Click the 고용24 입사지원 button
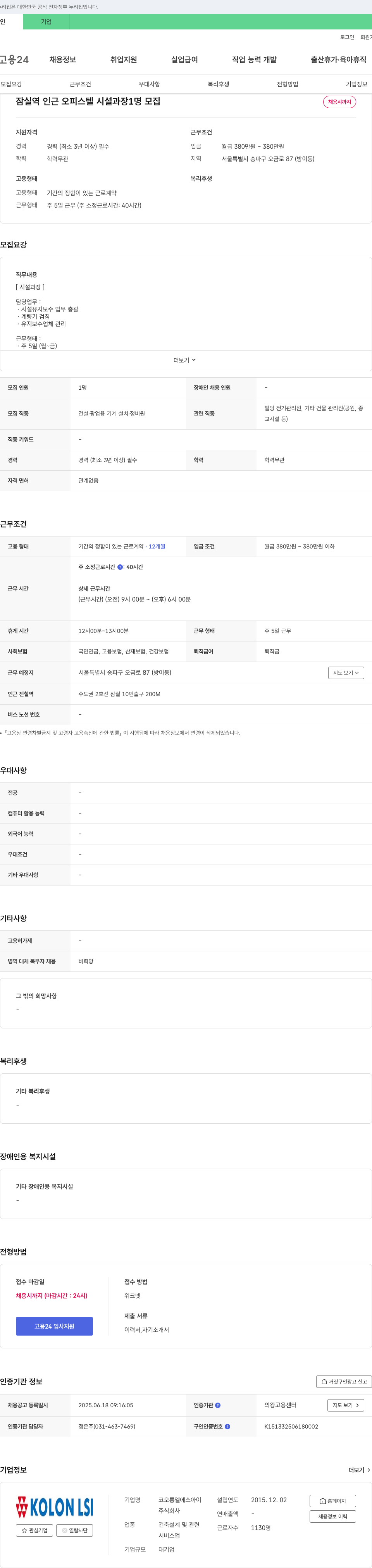The width and height of the screenshot is (372, 1568). pyautogui.click(x=54, y=1326)
